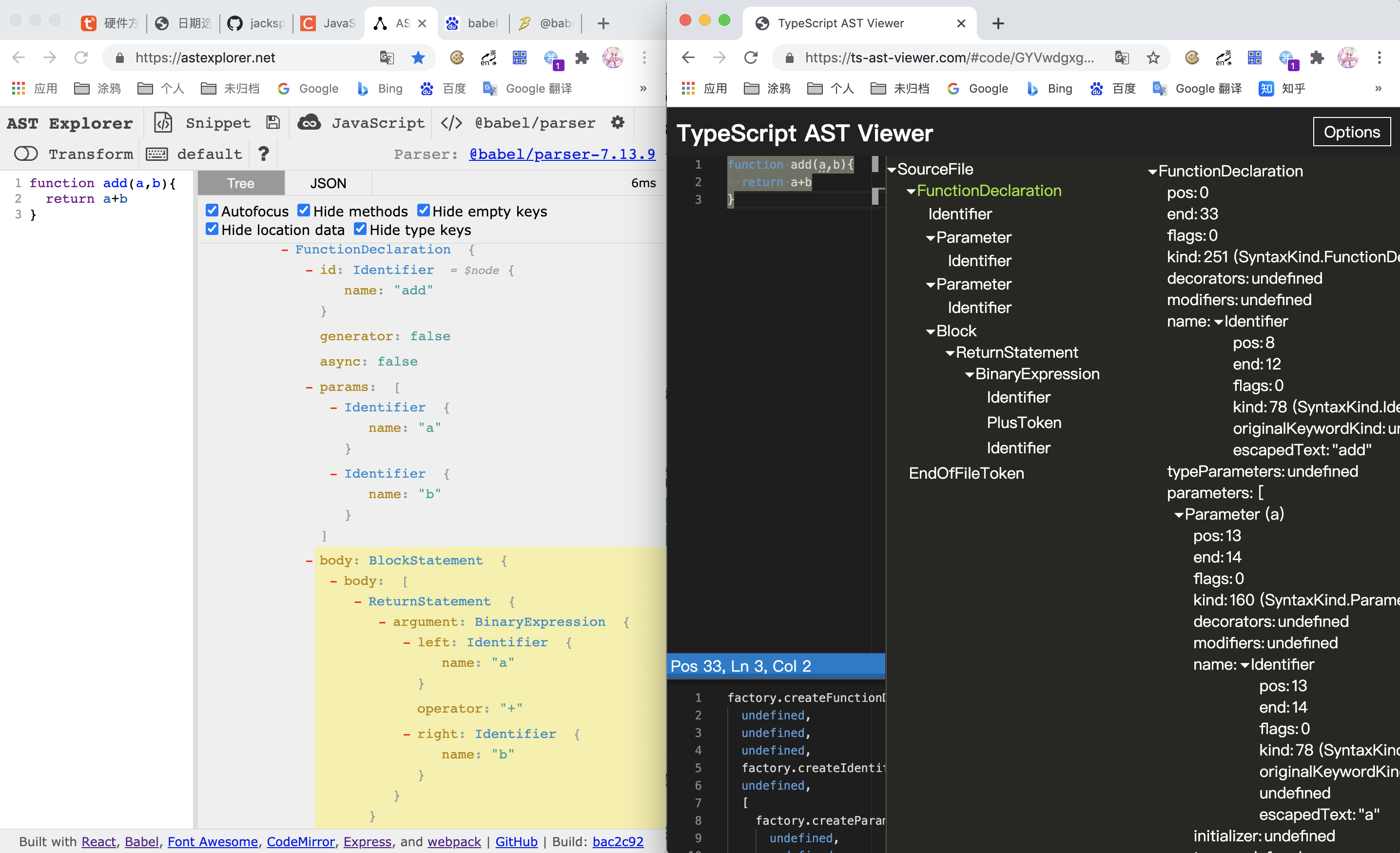Click the Snippet code-file icon
The image size is (1400, 853).
point(163,123)
